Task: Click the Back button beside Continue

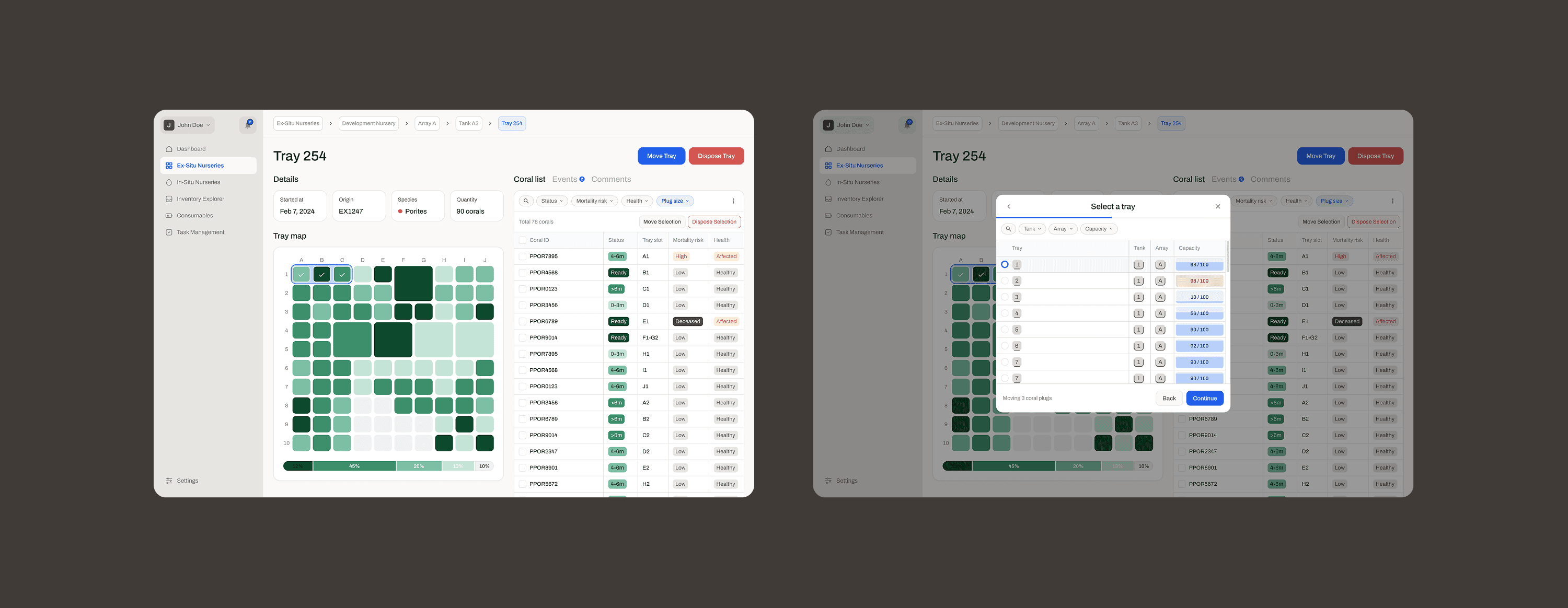Action: [1169, 398]
